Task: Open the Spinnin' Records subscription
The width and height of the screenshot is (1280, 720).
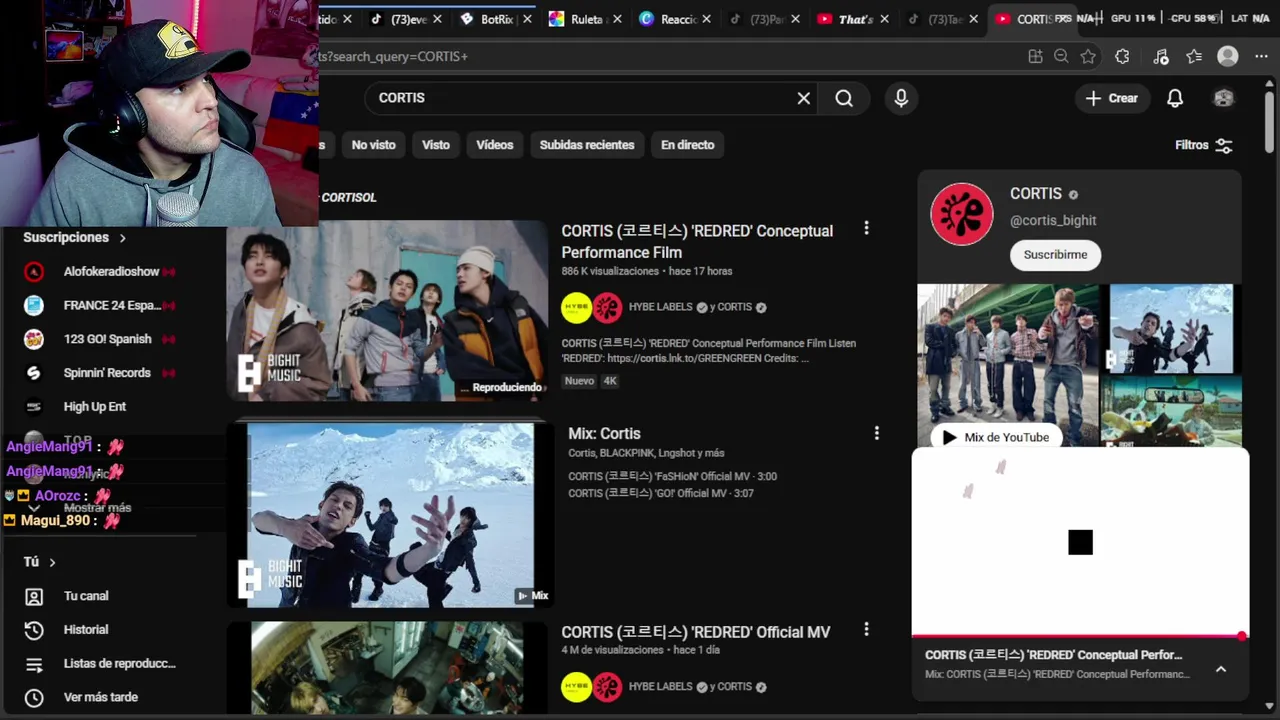Action: point(107,373)
